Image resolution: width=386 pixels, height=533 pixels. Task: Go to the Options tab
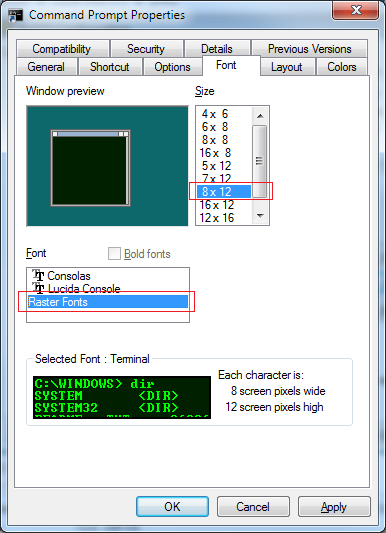point(172,67)
